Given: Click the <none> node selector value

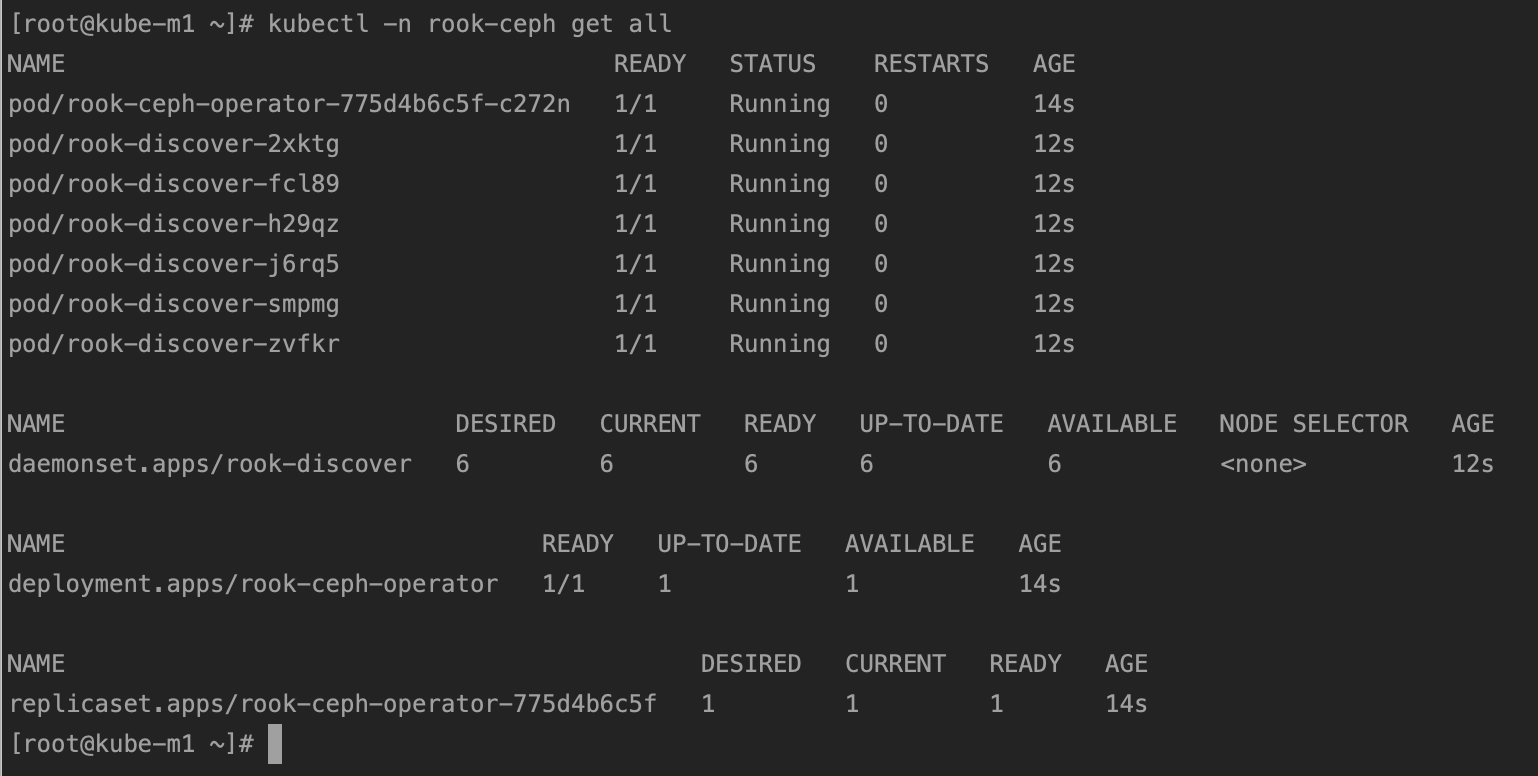Looking at the screenshot, I should click(x=1263, y=464).
